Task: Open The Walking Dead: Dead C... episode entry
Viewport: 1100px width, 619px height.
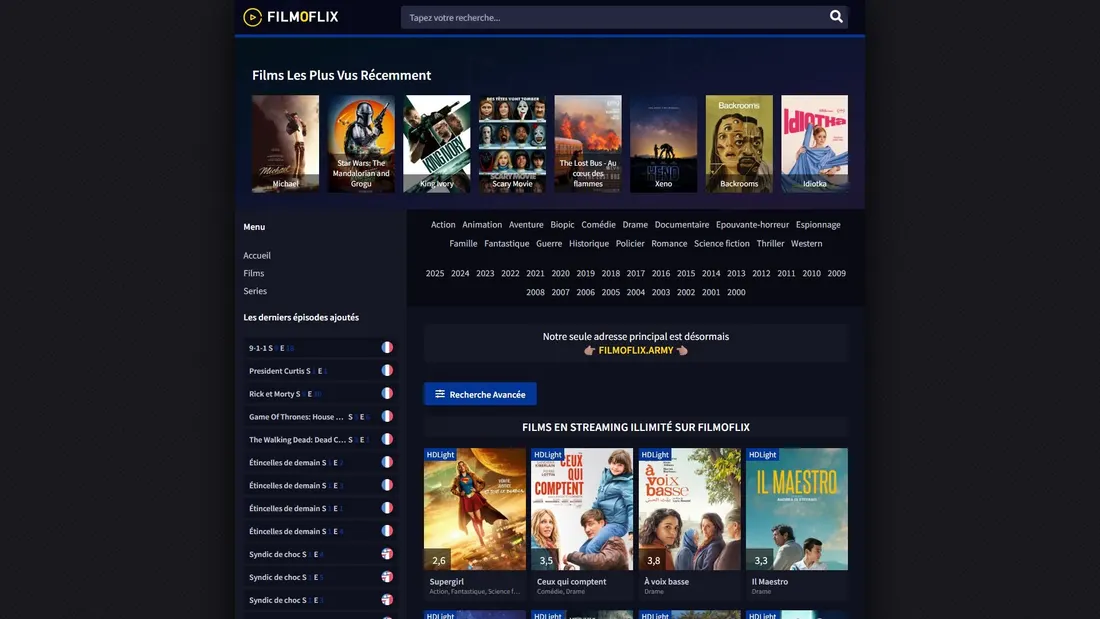Action: pyautogui.click(x=320, y=439)
